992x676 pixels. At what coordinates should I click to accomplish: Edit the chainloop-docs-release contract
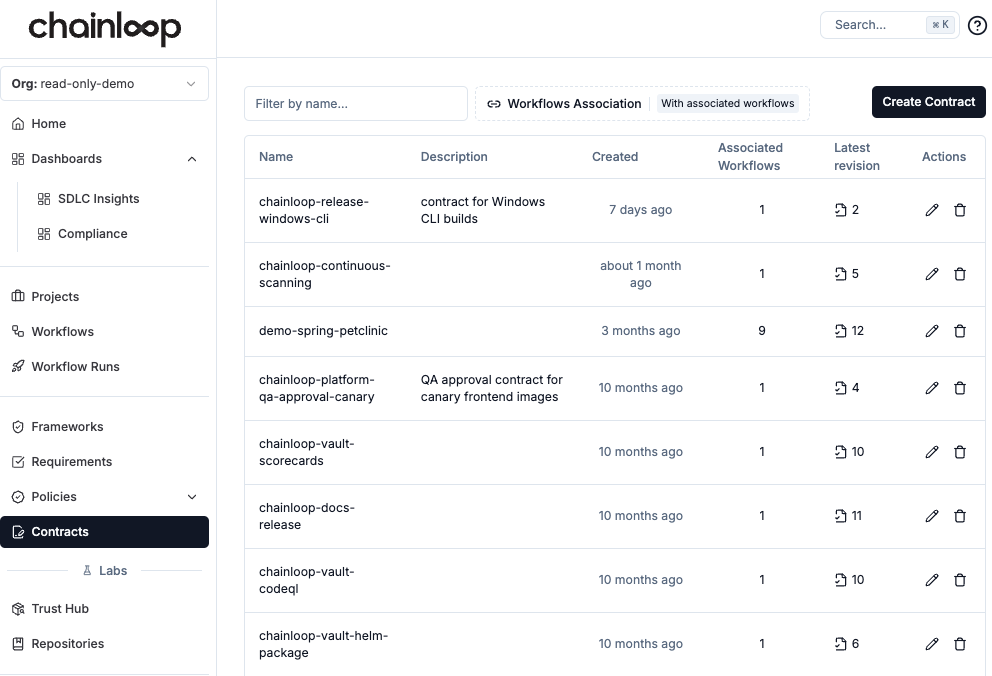point(932,516)
